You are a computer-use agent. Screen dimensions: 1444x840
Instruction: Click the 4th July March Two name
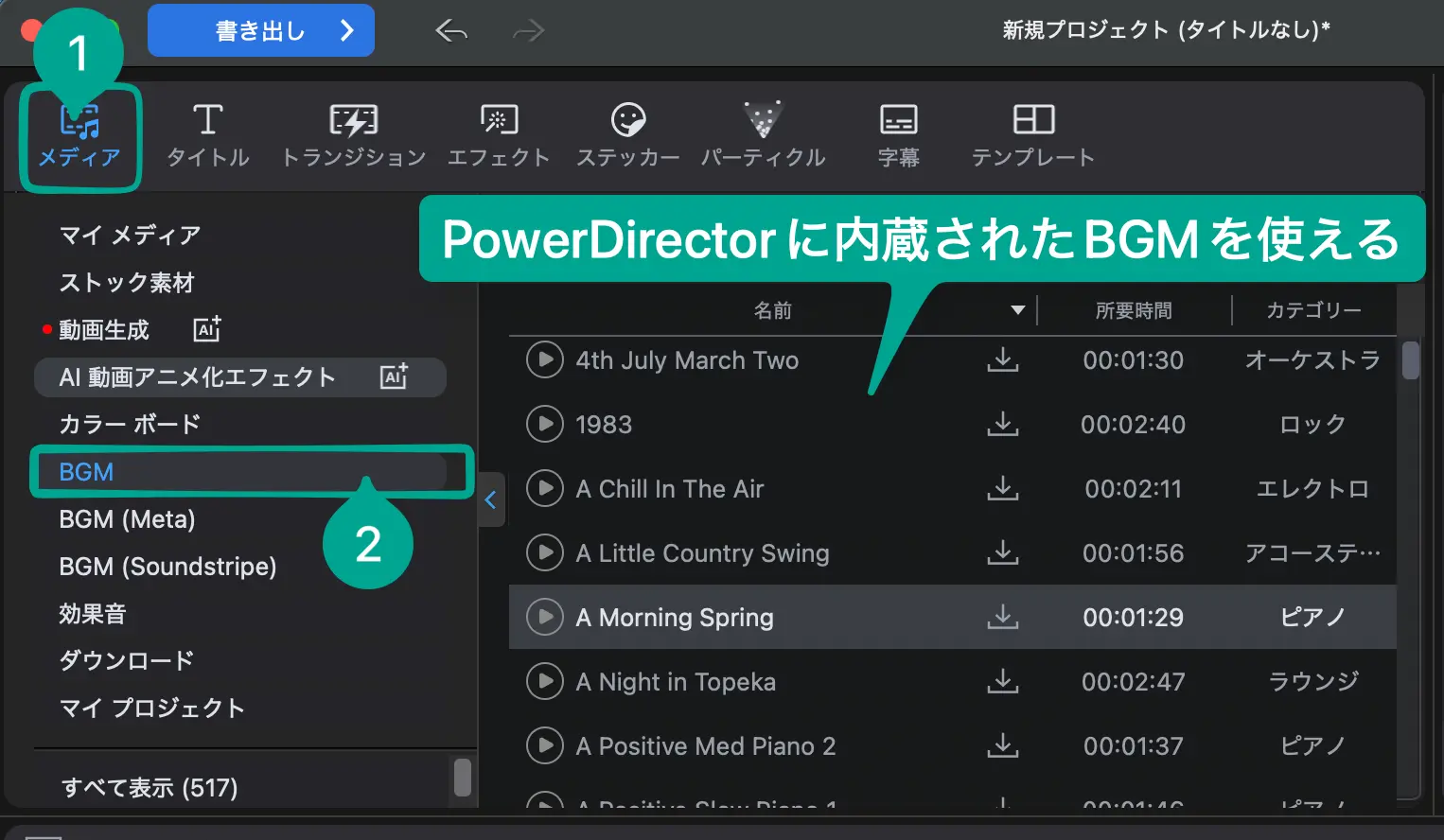pyautogui.click(x=687, y=359)
